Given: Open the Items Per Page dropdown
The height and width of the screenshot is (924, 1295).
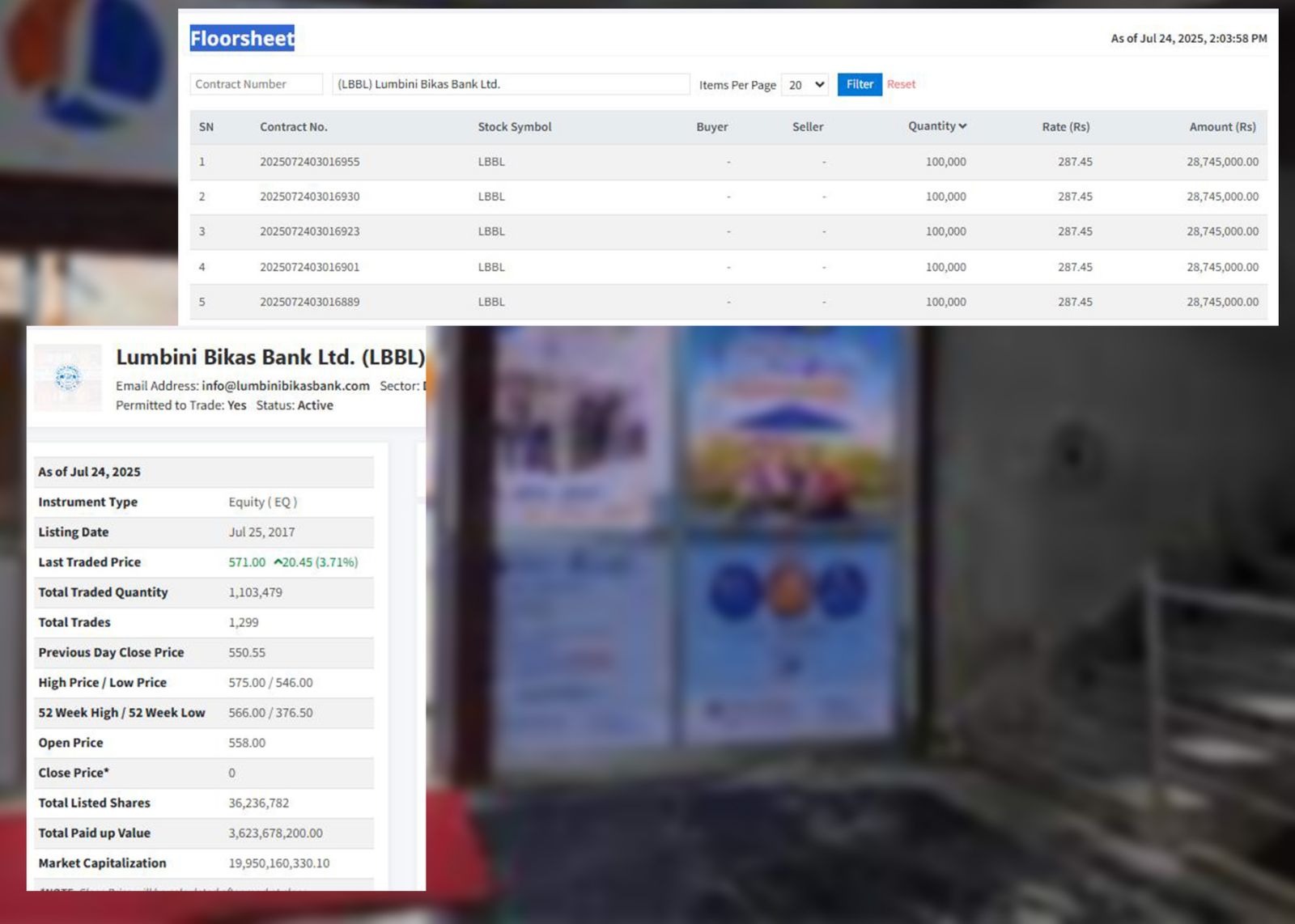Looking at the screenshot, I should click(x=805, y=85).
